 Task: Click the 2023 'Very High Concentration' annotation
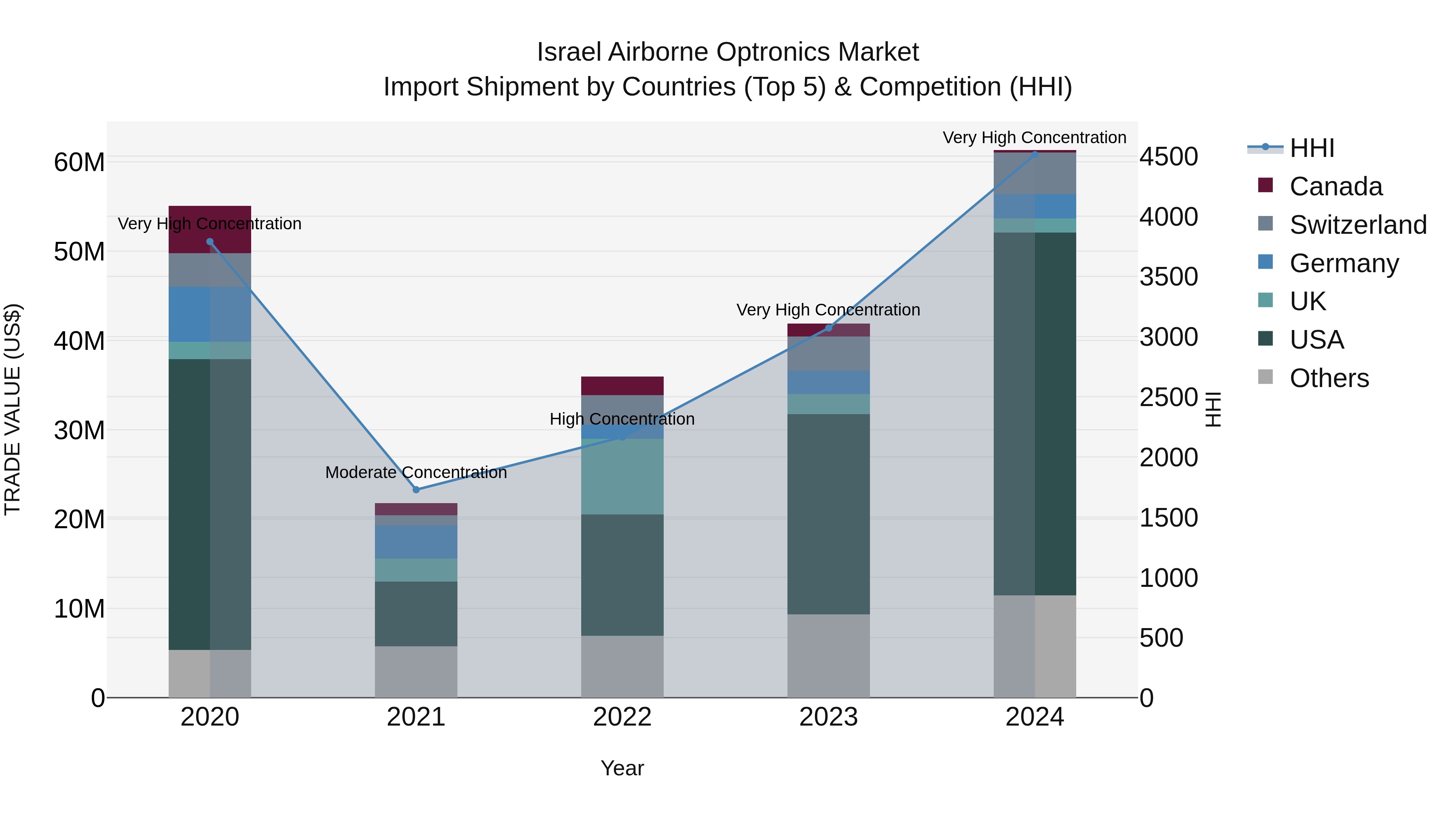pyautogui.click(x=829, y=310)
